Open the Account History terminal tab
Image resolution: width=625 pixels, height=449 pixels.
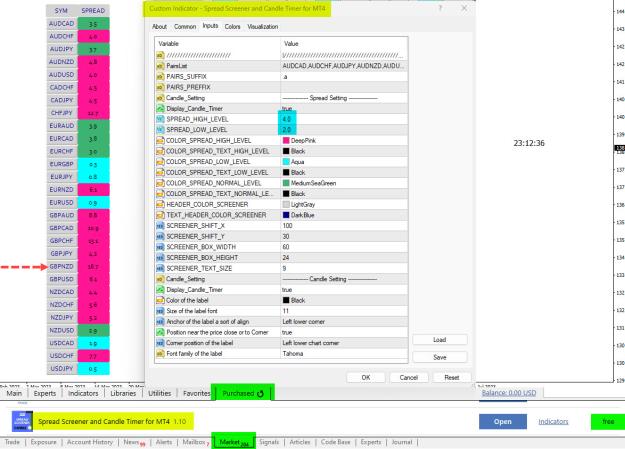90,442
